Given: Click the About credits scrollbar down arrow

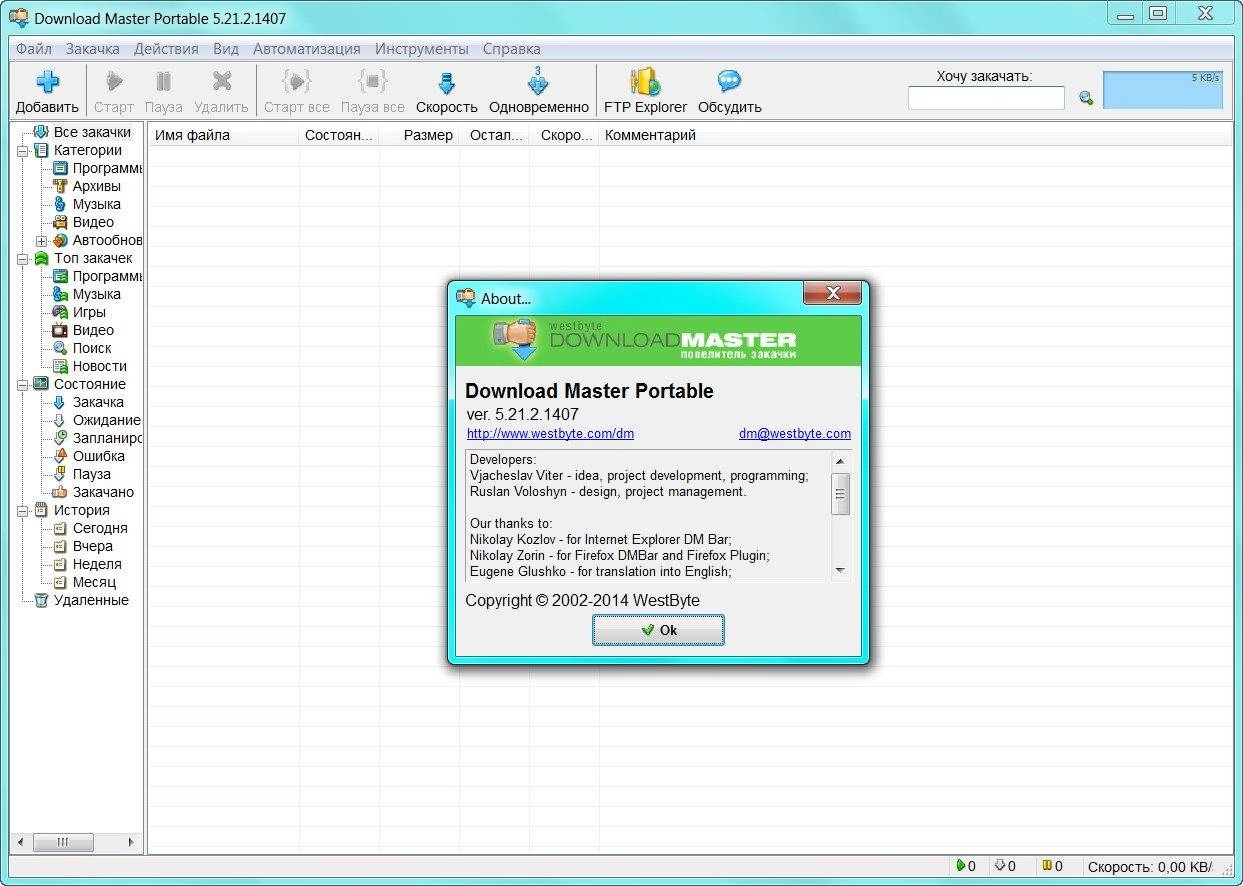Looking at the screenshot, I should 840,571.
